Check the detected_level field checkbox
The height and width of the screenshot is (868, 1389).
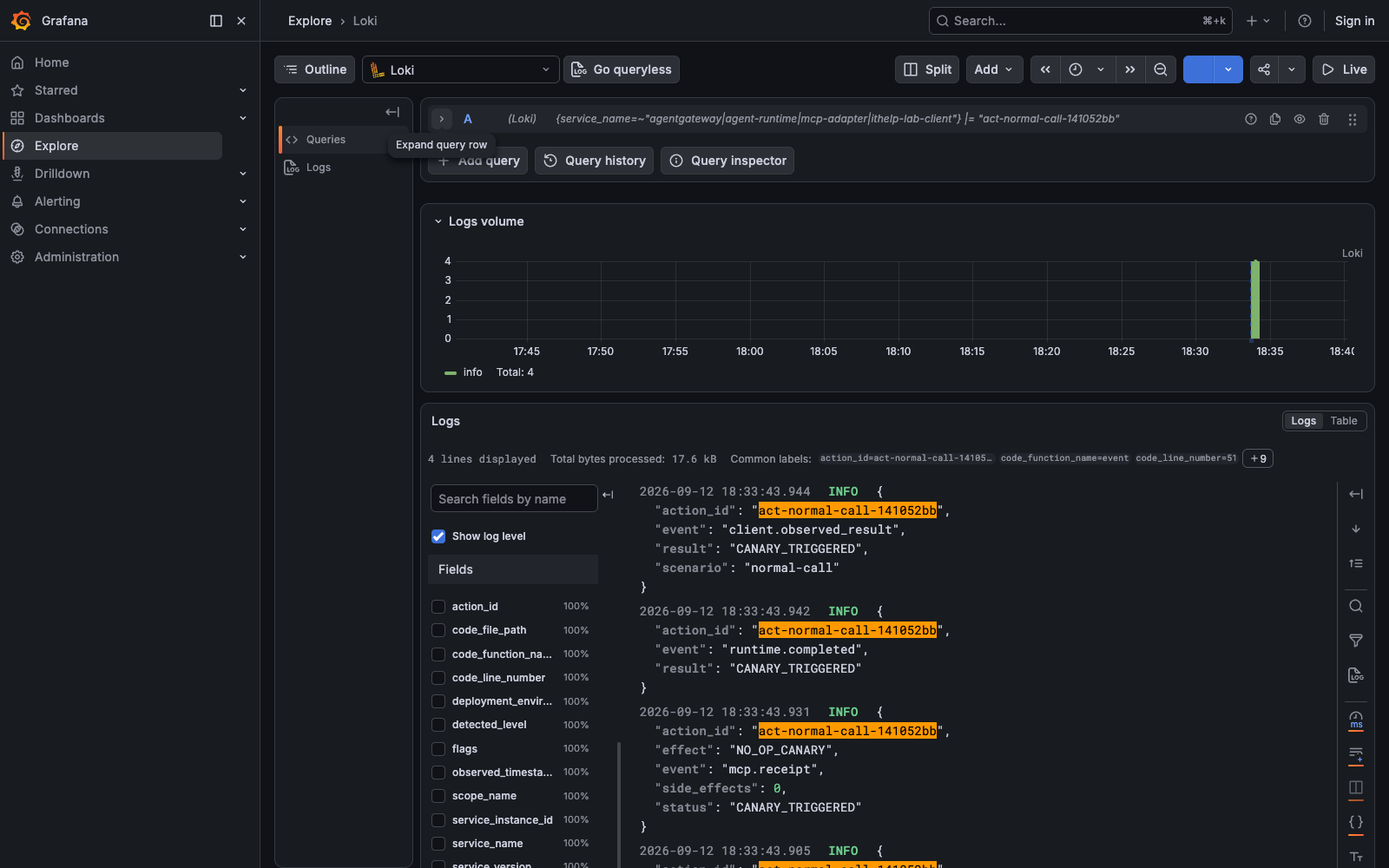pos(438,725)
